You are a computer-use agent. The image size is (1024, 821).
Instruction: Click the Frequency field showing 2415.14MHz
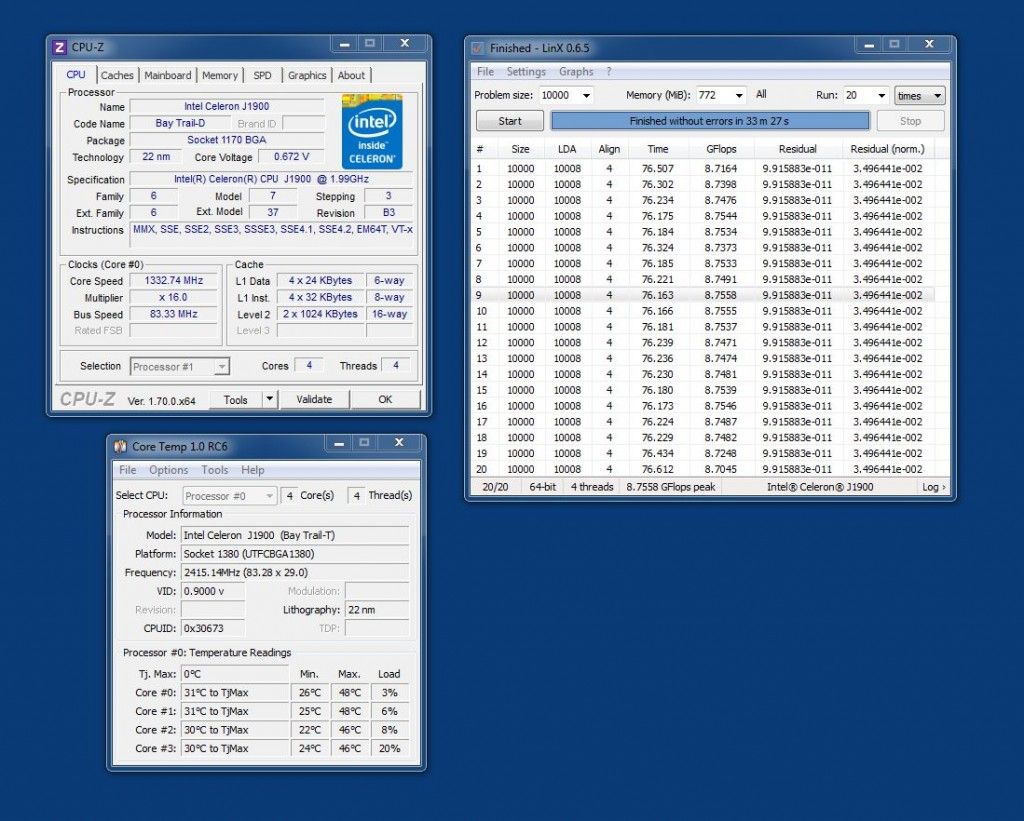295,572
